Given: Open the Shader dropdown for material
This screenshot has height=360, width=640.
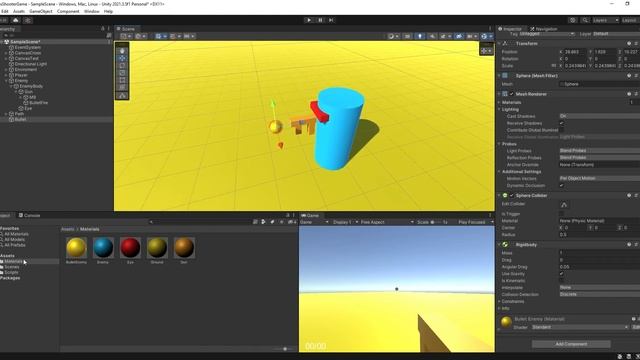Looking at the screenshot, I should pos(580,327).
